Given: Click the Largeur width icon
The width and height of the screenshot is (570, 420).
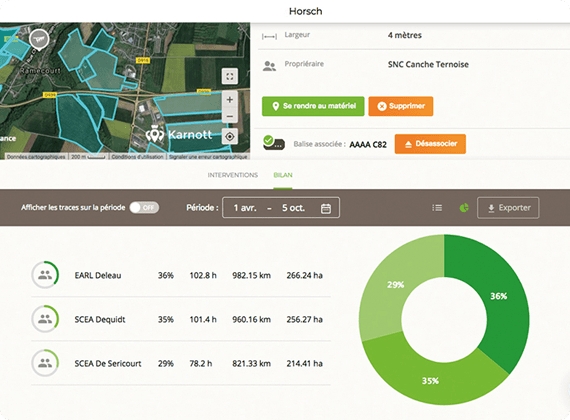Looking at the screenshot, I should click(269, 36).
